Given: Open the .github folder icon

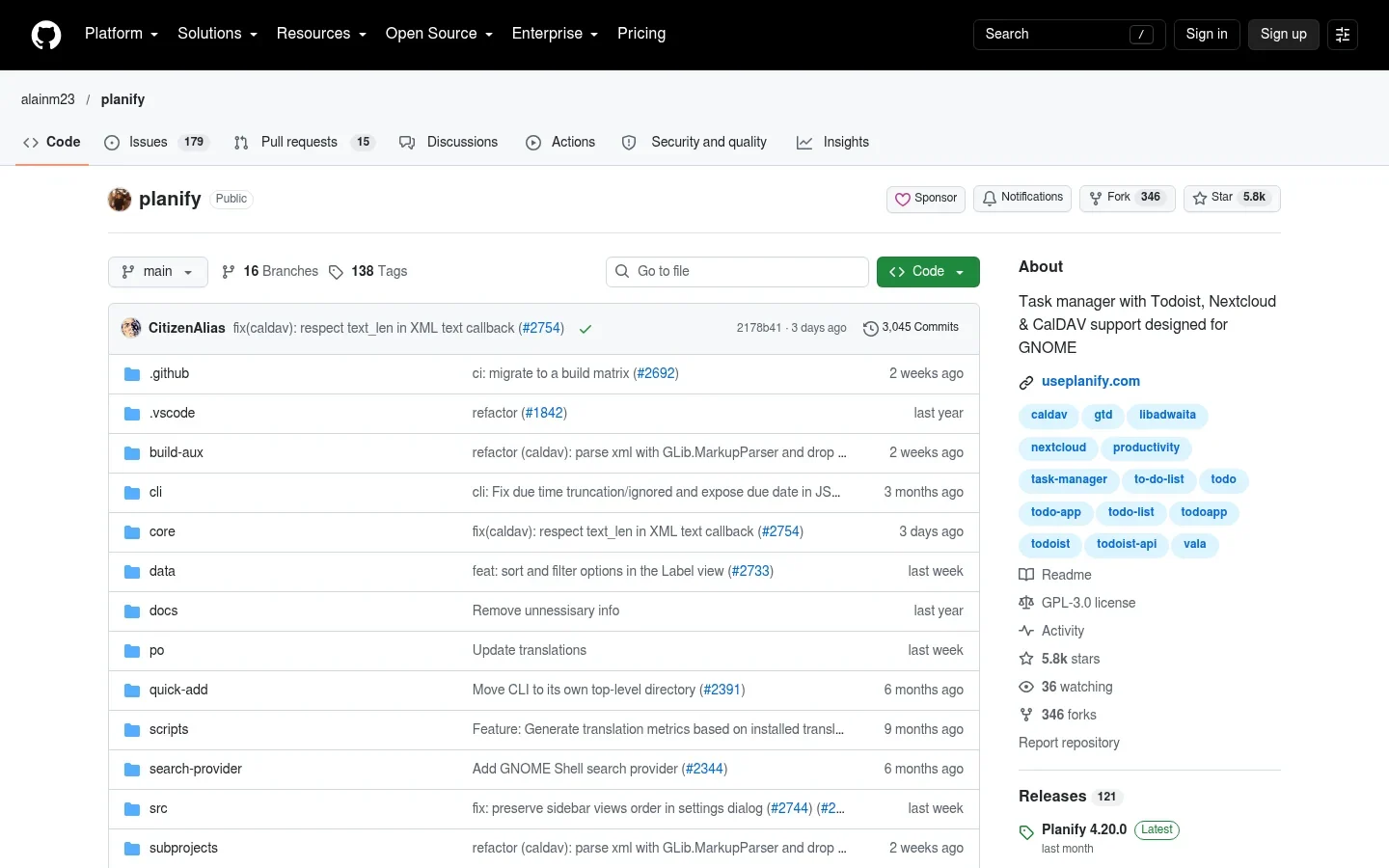Looking at the screenshot, I should pyautogui.click(x=132, y=374).
